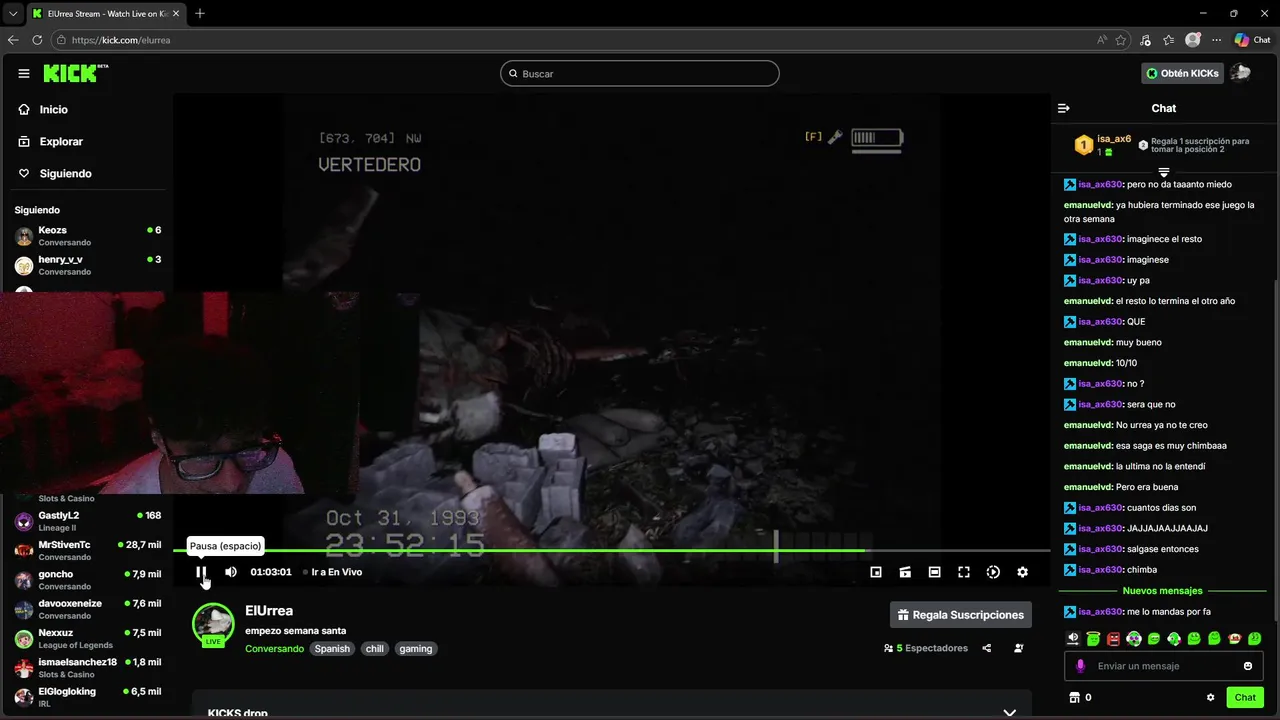Image resolution: width=1280 pixels, height=720 pixels.
Task: Expand the KICKS drop panel chevron
Action: pos(1009,713)
